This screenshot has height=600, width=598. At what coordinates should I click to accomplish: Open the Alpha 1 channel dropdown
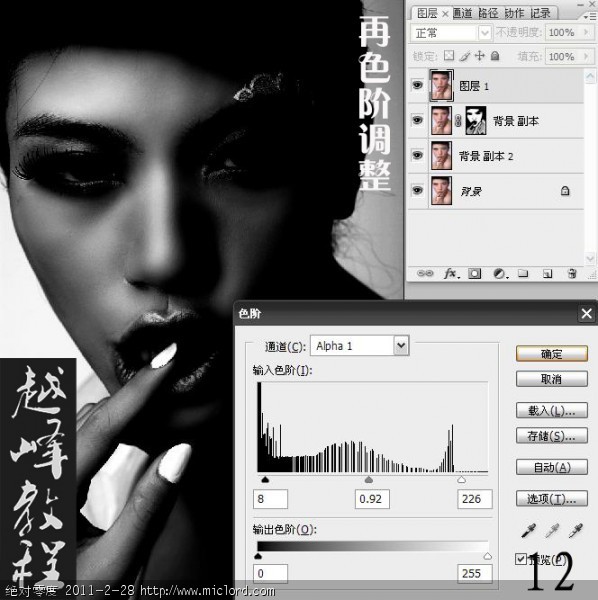coord(401,346)
